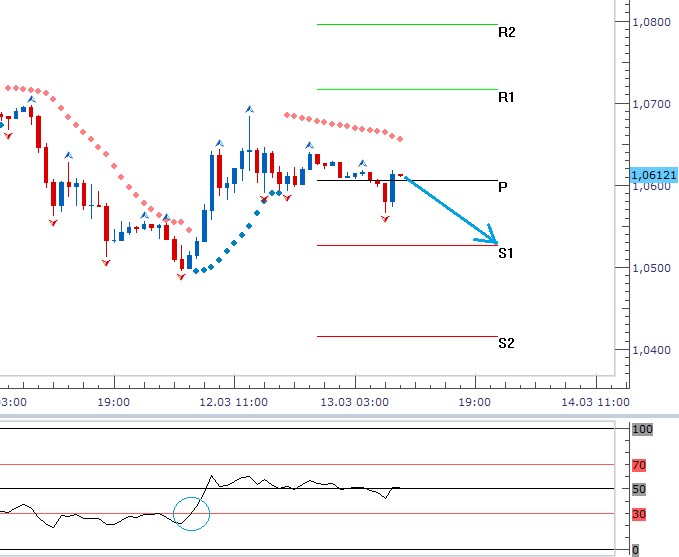The width and height of the screenshot is (679, 557).
Task: Click the R1 resistance level label
Action: [x=506, y=98]
